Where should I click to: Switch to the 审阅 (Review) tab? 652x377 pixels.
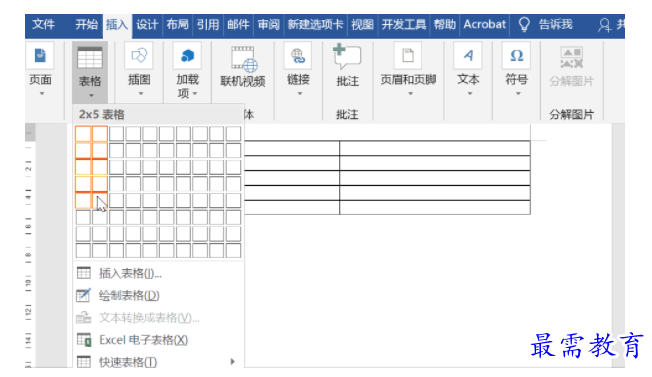[269, 25]
